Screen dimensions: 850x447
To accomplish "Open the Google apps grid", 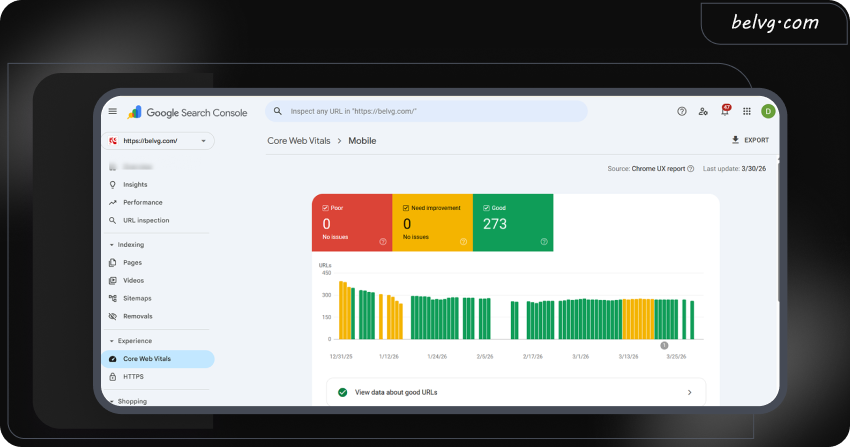I will coord(746,111).
